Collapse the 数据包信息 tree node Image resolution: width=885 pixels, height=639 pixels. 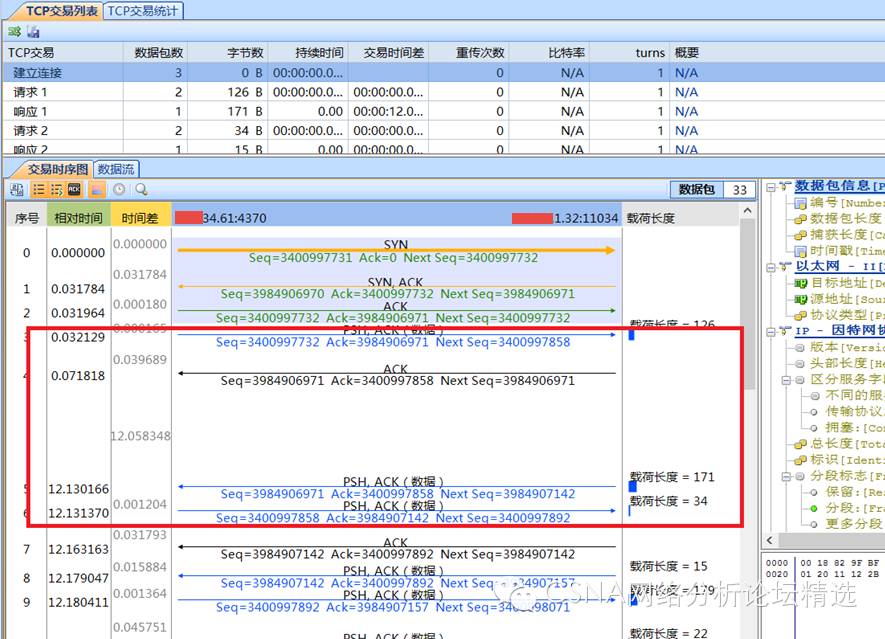click(x=769, y=186)
